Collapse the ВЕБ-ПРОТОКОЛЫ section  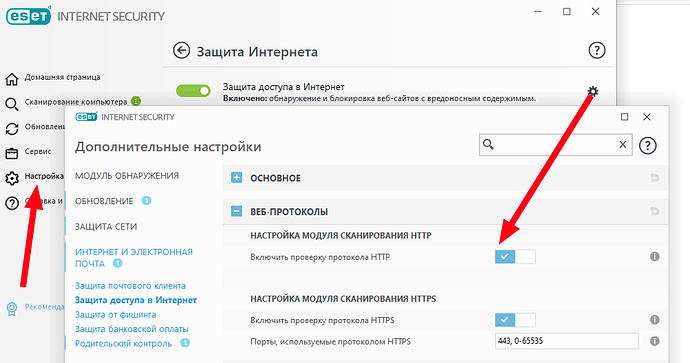click(236, 212)
